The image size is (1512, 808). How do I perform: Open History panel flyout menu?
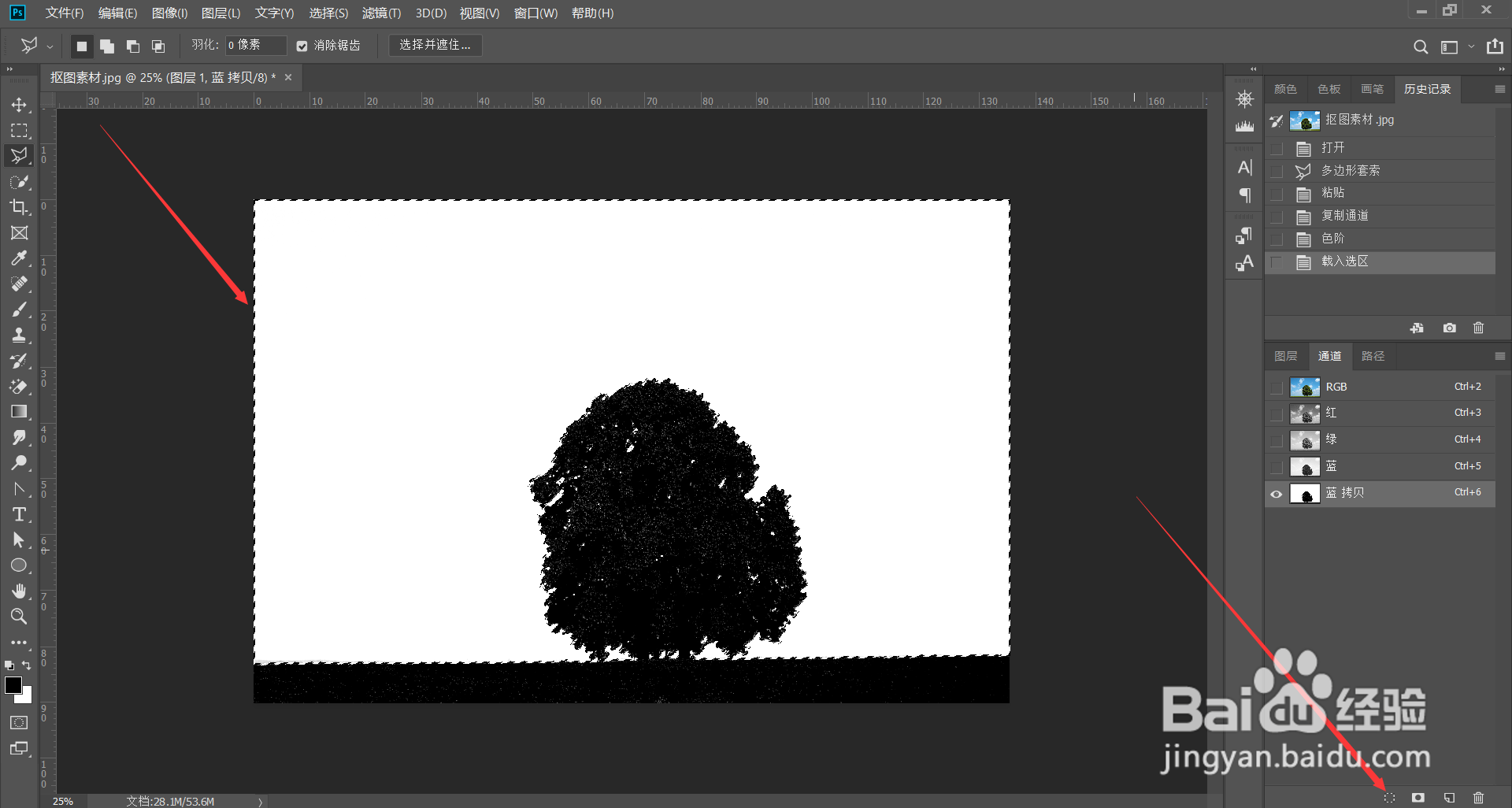pos(1500,90)
